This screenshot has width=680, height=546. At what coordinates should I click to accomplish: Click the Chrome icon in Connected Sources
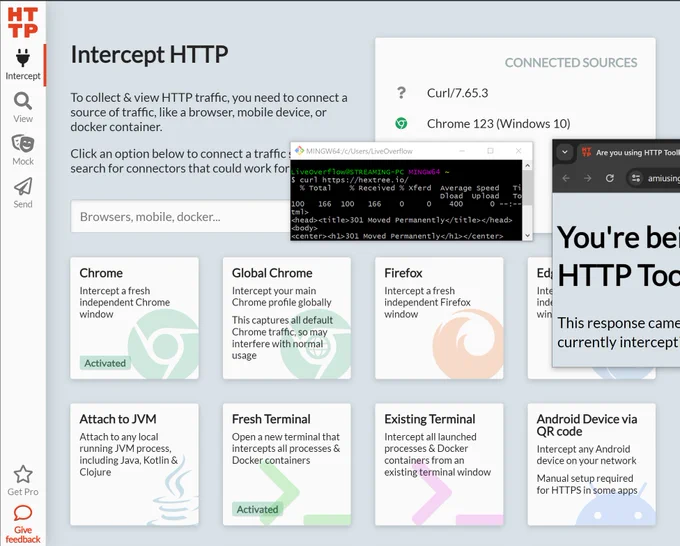point(401,124)
